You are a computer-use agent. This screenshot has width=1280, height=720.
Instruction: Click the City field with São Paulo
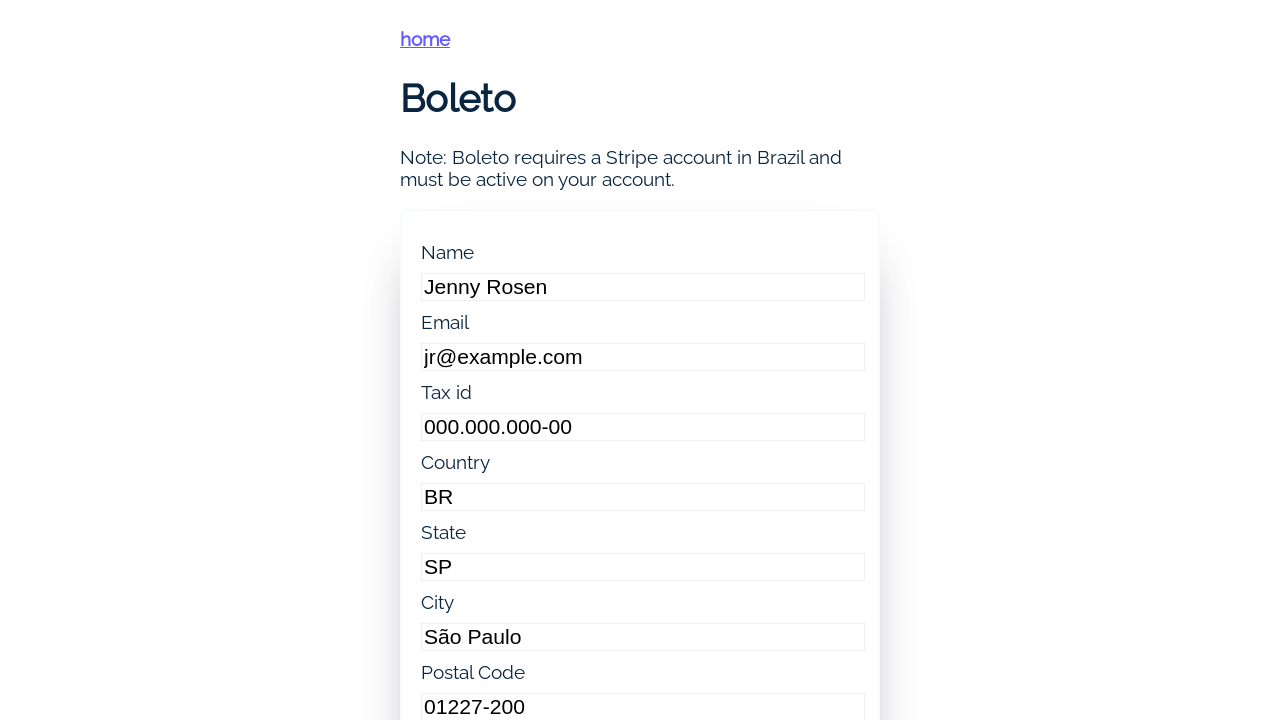pyautogui.click(x=642, y=637)
